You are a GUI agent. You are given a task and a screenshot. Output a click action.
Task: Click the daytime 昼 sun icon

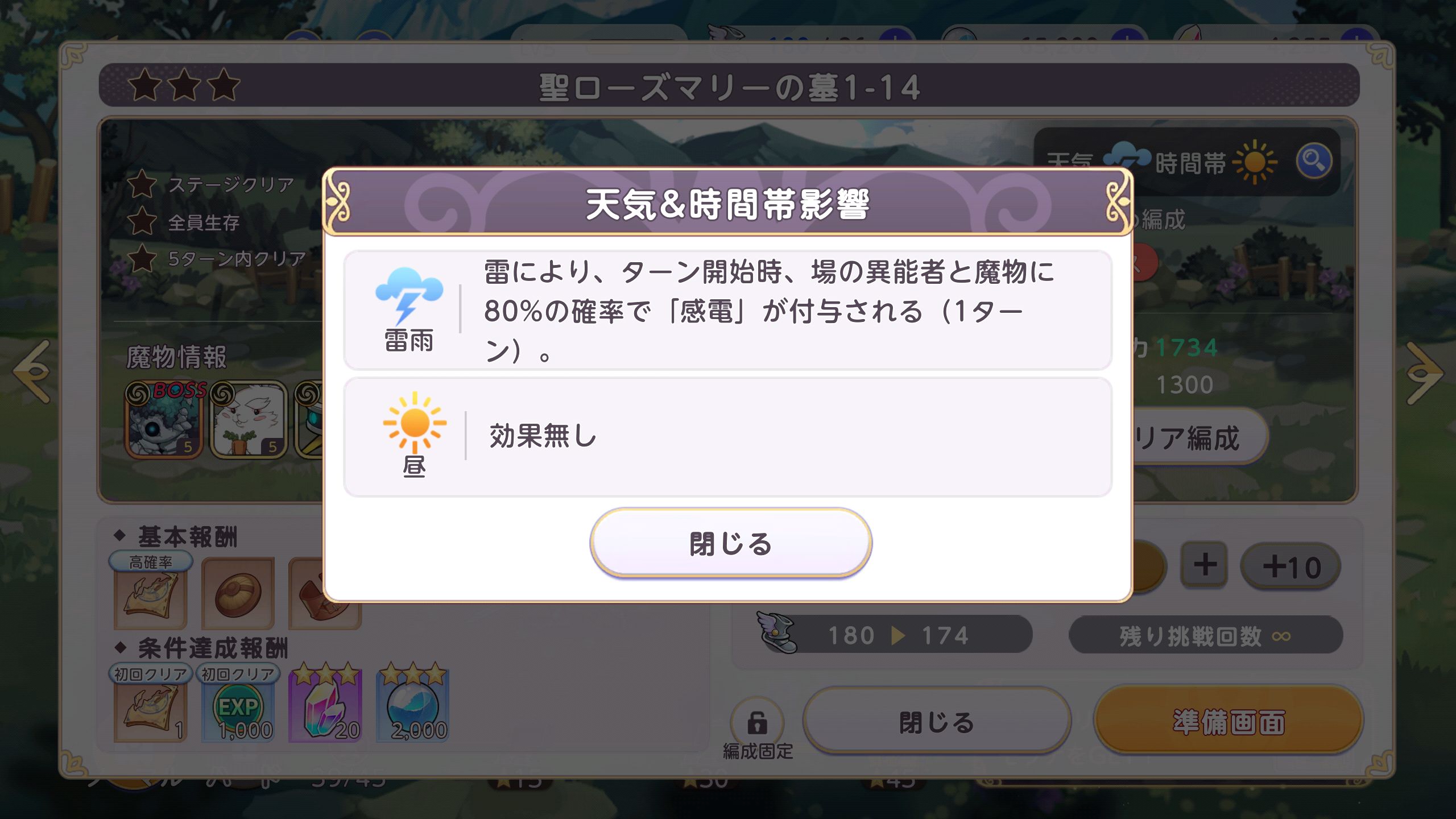click(415, 422)
